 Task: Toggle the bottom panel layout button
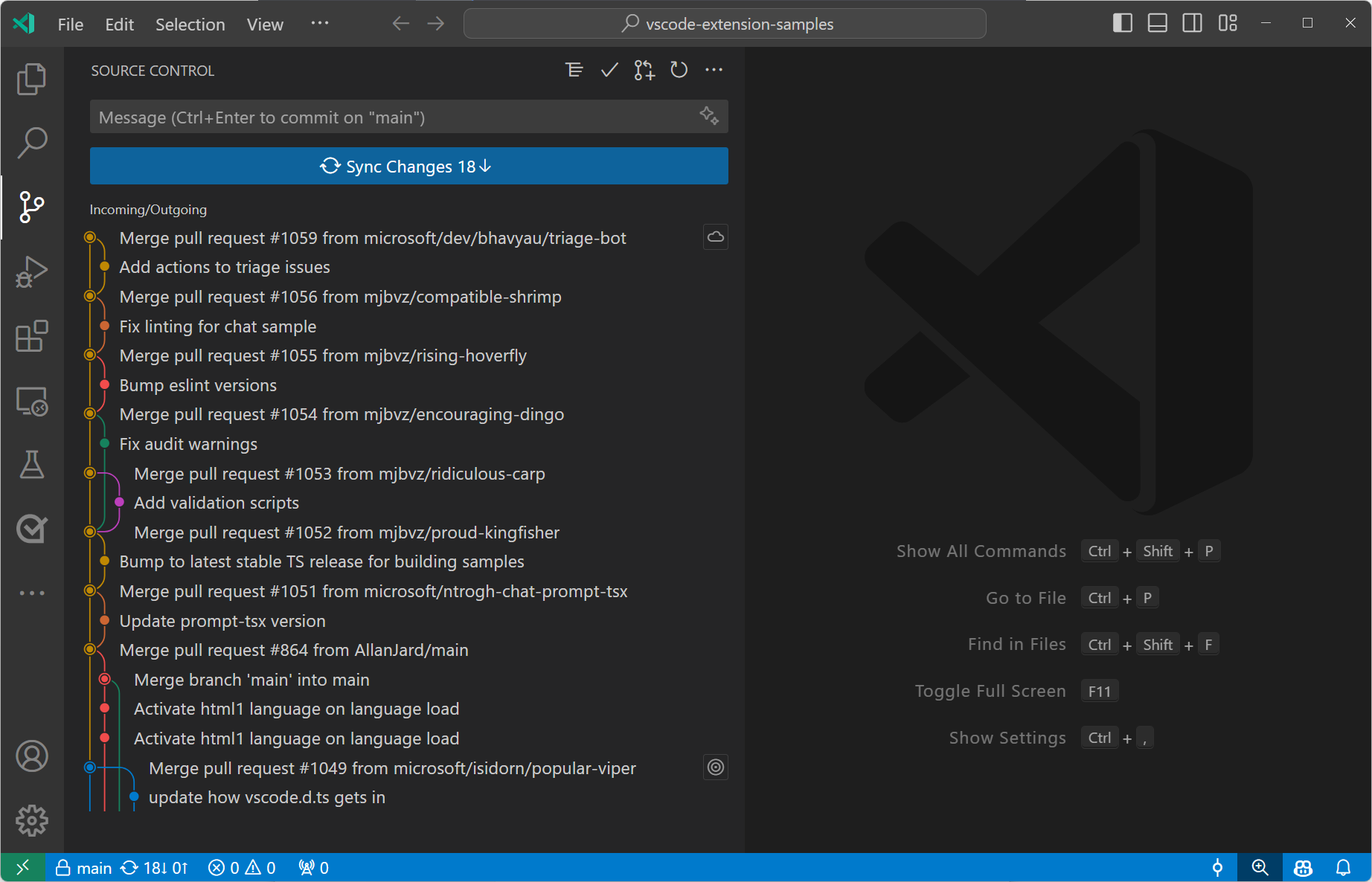pos(1157,23)
